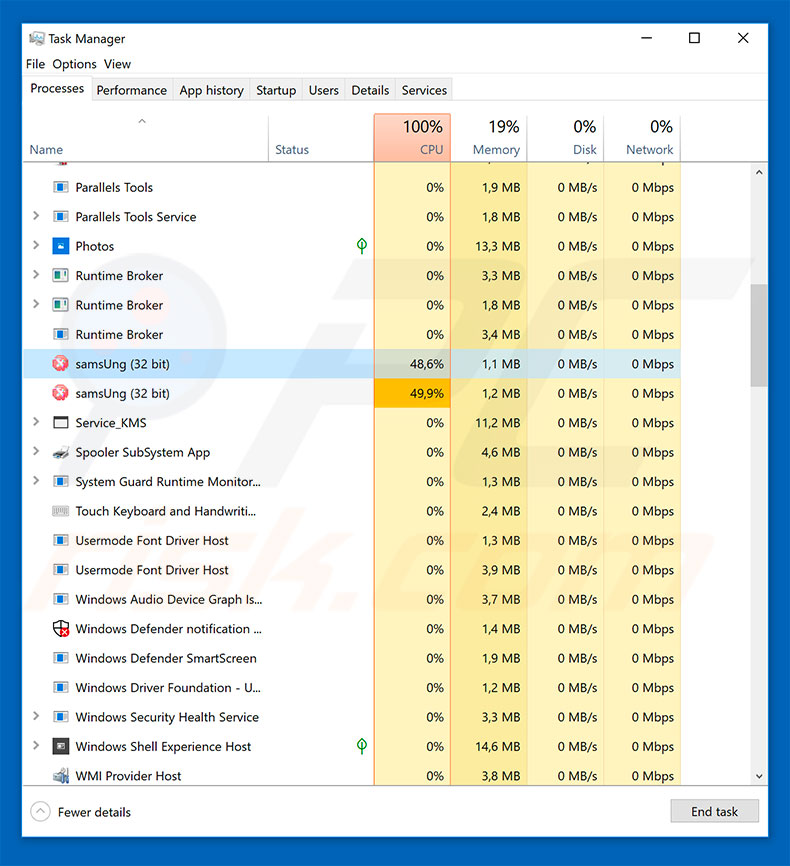Image resolution: width=790 pixels, height=866 pixels.
Task: Minimize the Task Manager window
Action: click(646, 38)
